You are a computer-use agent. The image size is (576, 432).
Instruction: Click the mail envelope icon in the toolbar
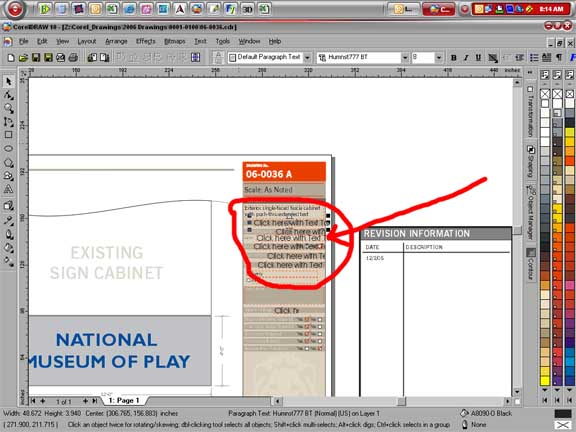point(61,58)
